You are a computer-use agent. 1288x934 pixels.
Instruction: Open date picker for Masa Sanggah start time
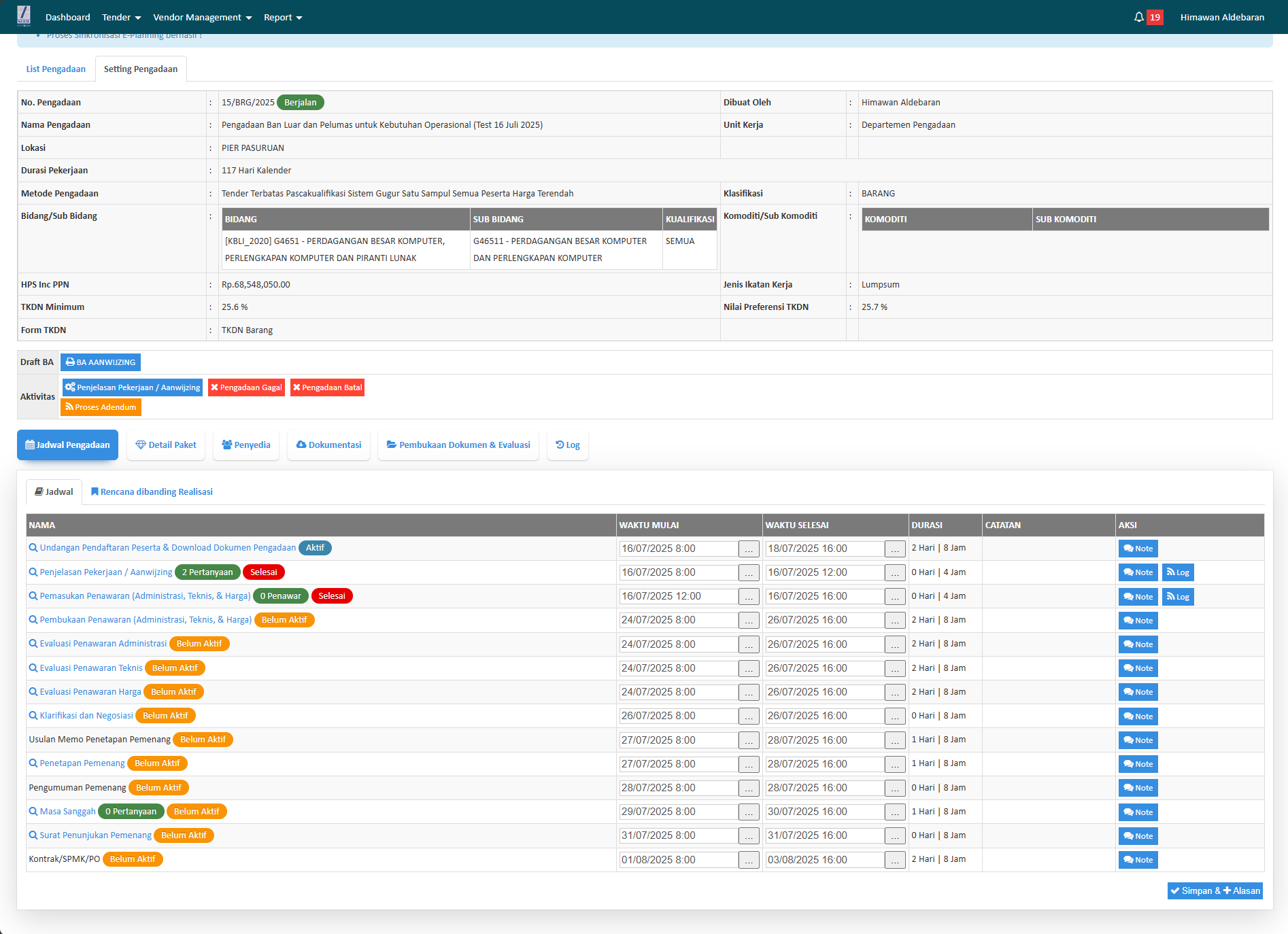(748, 812)
